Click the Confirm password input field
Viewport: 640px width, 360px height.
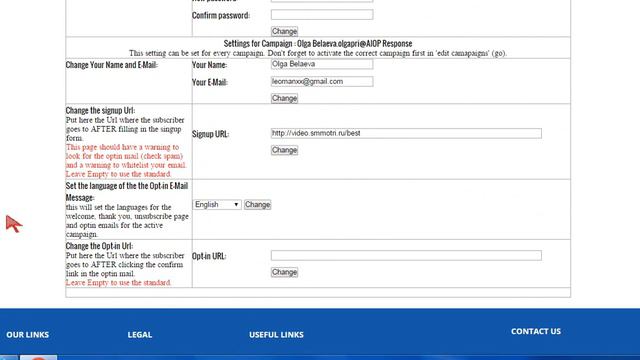click(x=322, y=15)
